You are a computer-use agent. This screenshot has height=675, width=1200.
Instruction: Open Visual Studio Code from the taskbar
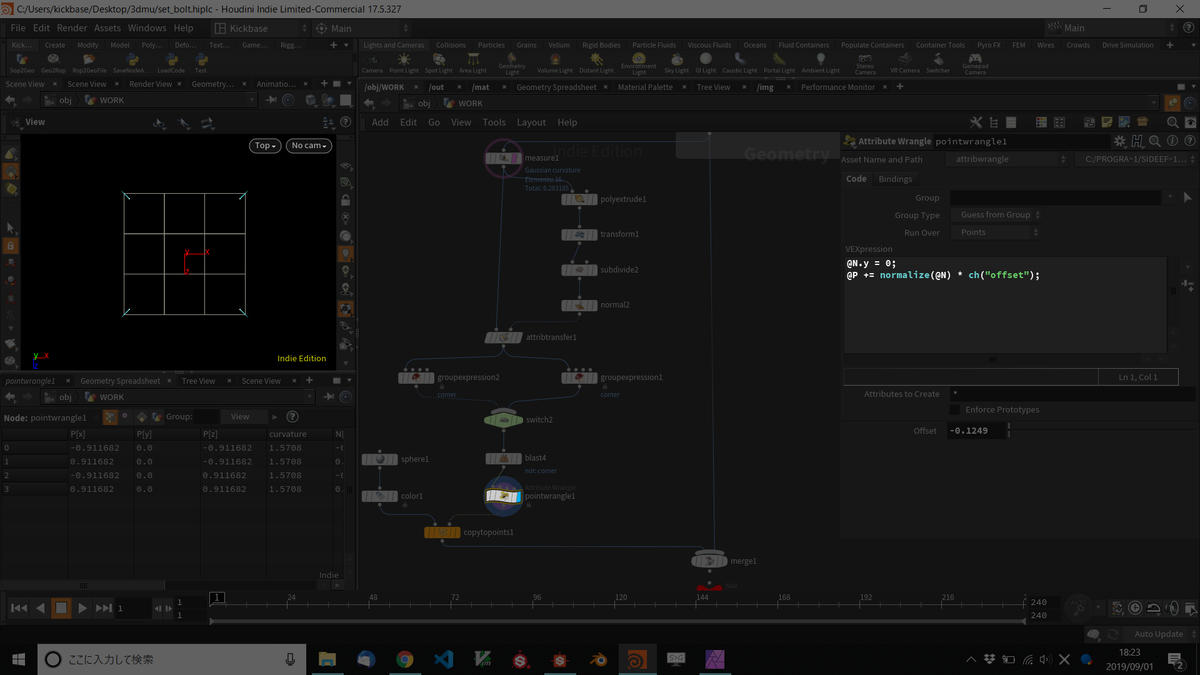pyautogui.click(x=443, y=659)
